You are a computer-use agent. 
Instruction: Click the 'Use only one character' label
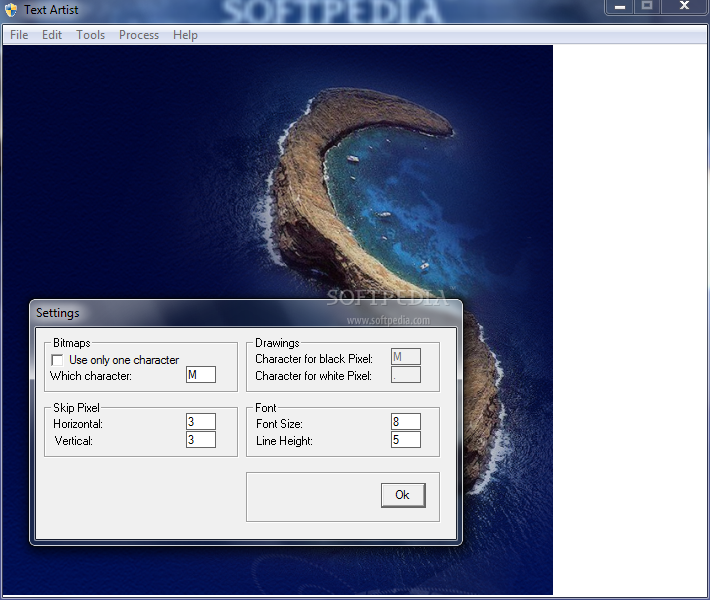124,360
